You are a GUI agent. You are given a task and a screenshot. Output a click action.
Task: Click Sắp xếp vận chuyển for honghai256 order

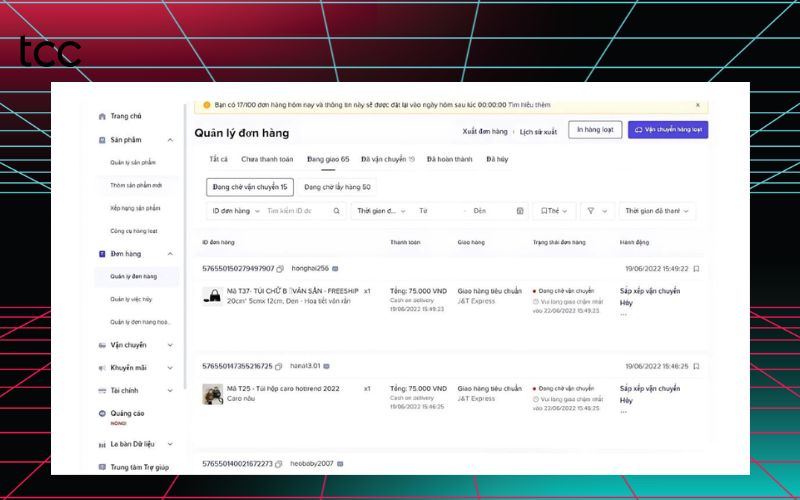pyautogui.click(x=650, y=291)
